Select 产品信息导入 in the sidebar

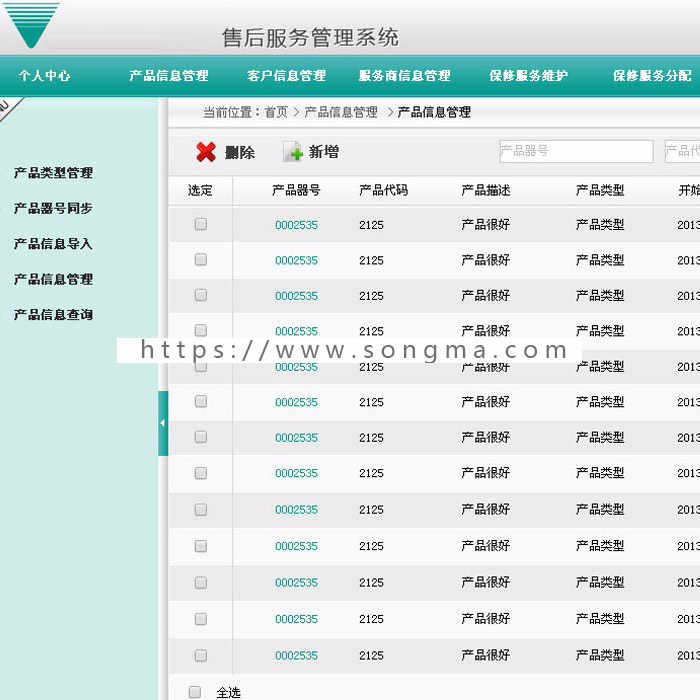tap(53, 244)
